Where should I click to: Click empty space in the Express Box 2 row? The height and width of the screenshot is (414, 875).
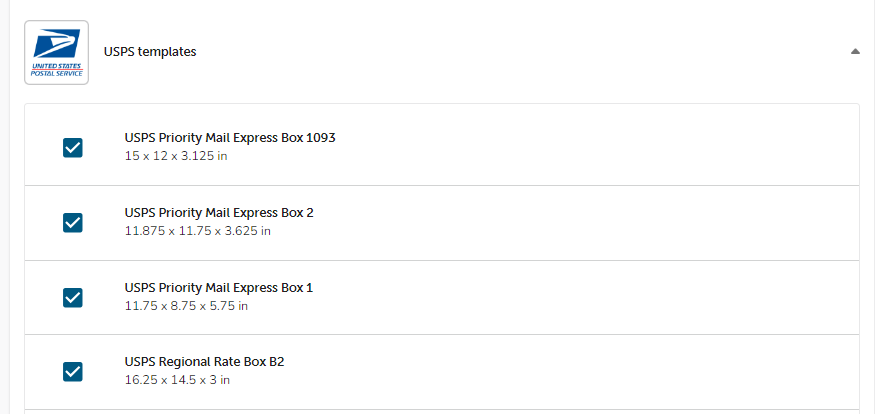point(600,222)
